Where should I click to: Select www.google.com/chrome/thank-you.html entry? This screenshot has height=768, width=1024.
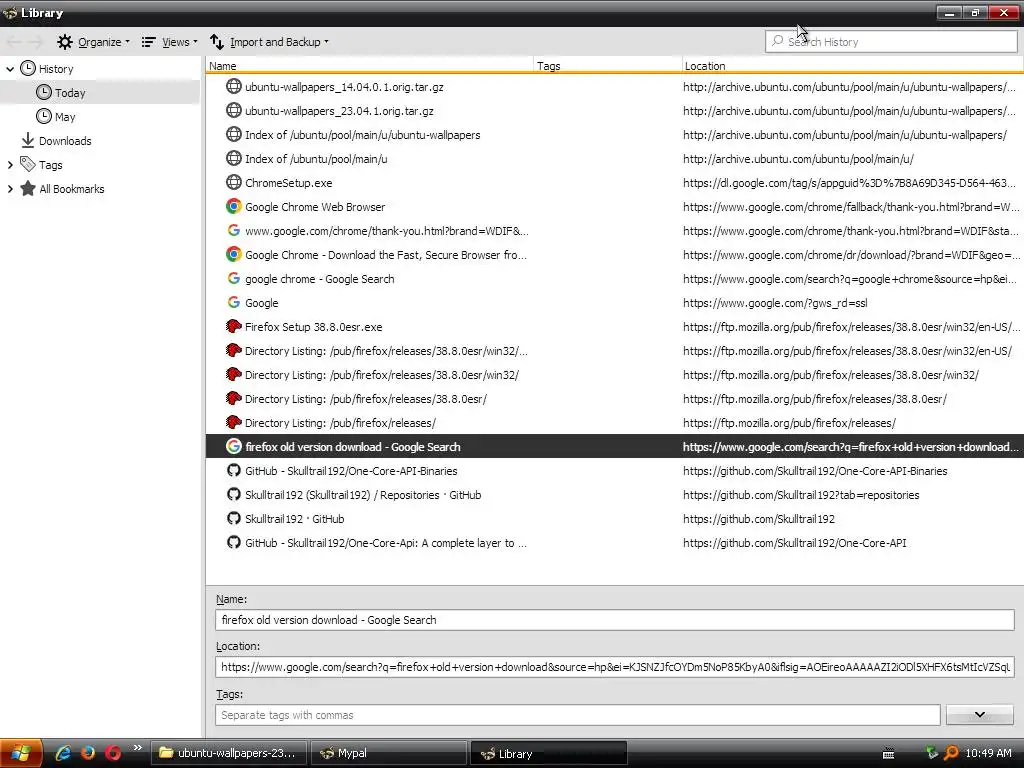point(615,231)
